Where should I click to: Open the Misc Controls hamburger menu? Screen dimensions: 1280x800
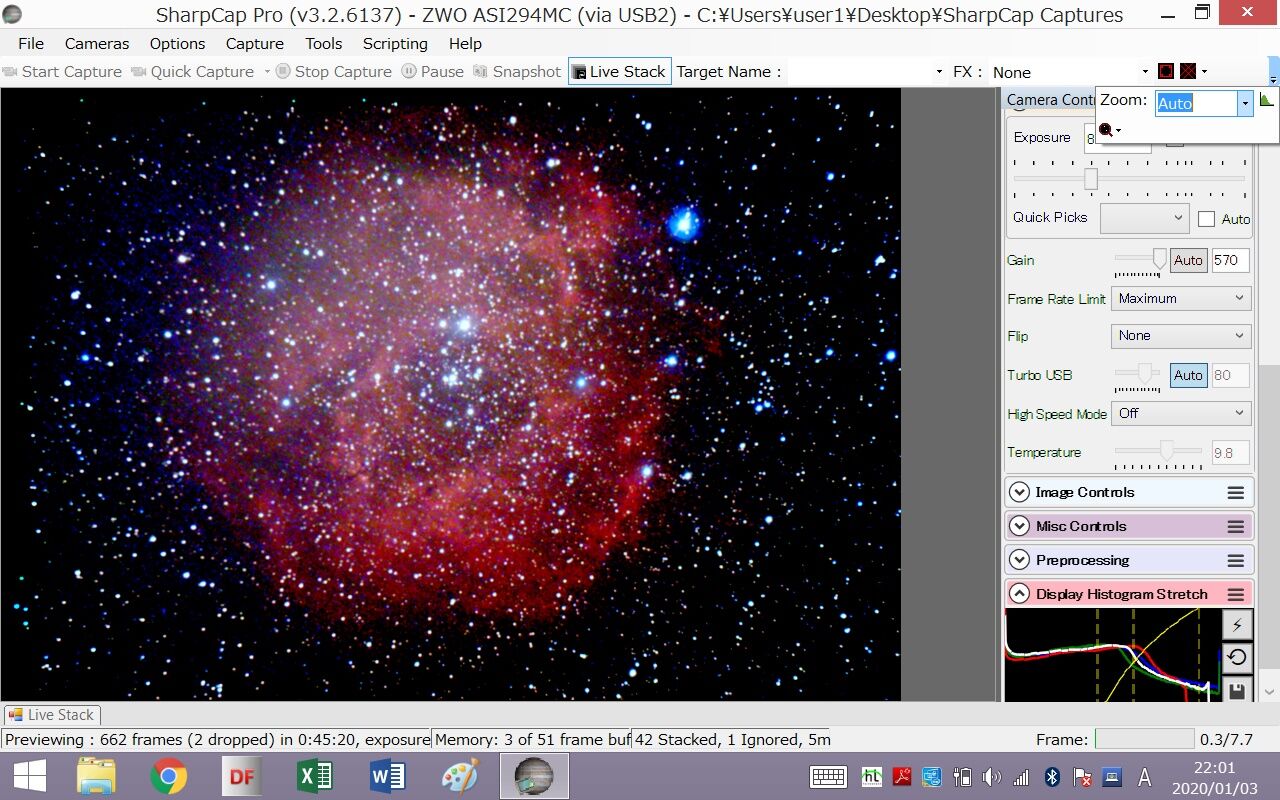1236,527
